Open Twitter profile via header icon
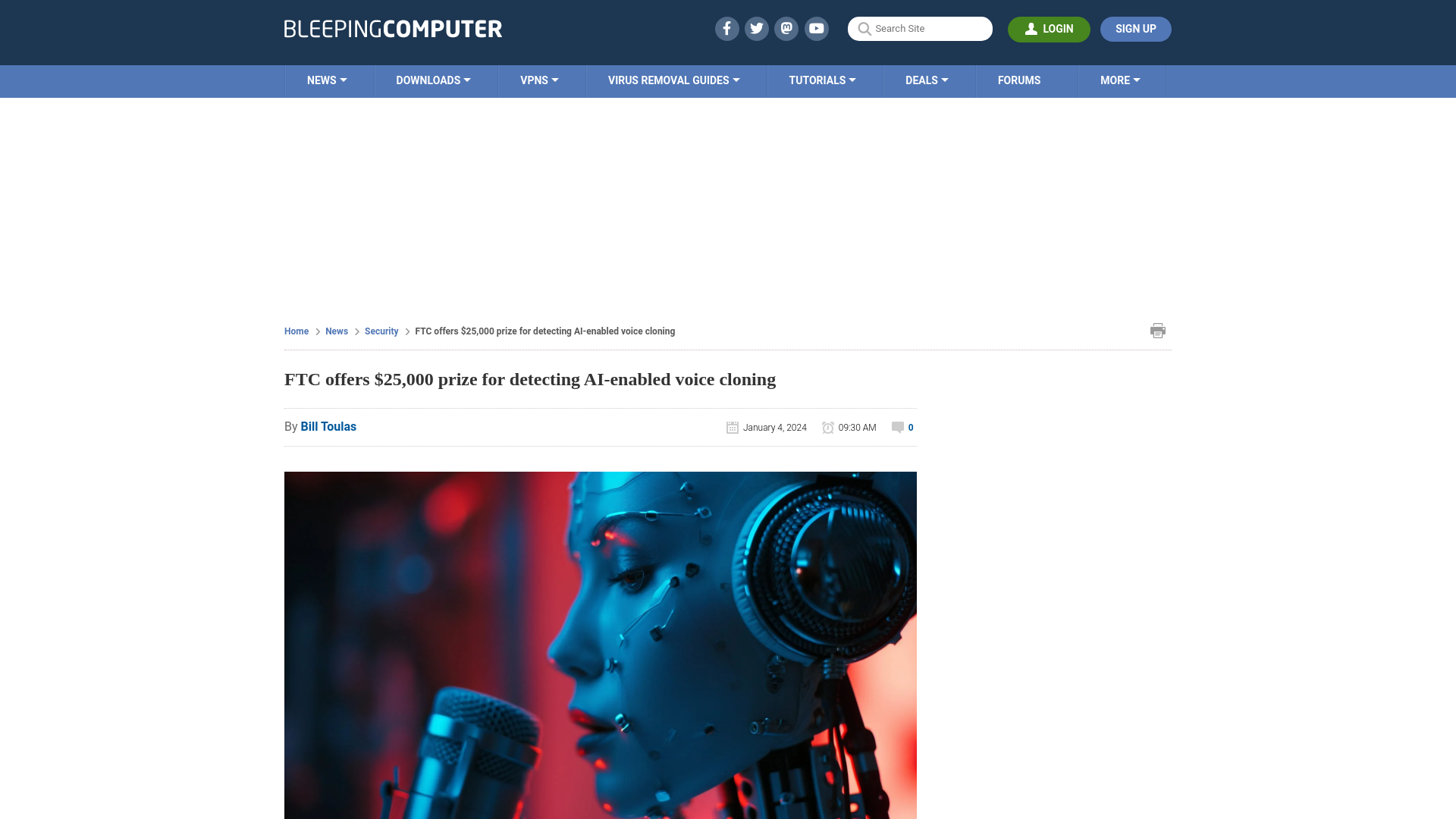Screen dimensions: 1456x819 tap(757, 29)
